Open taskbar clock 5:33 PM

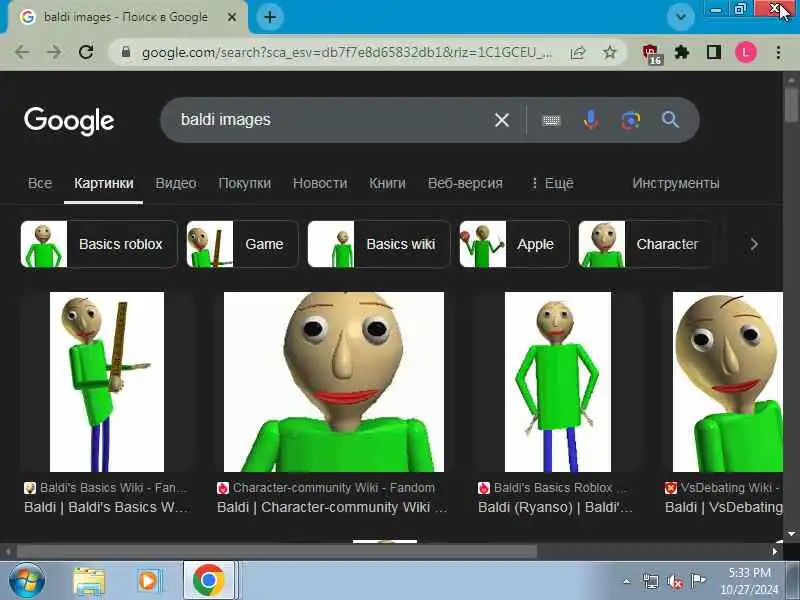[749, 581]
